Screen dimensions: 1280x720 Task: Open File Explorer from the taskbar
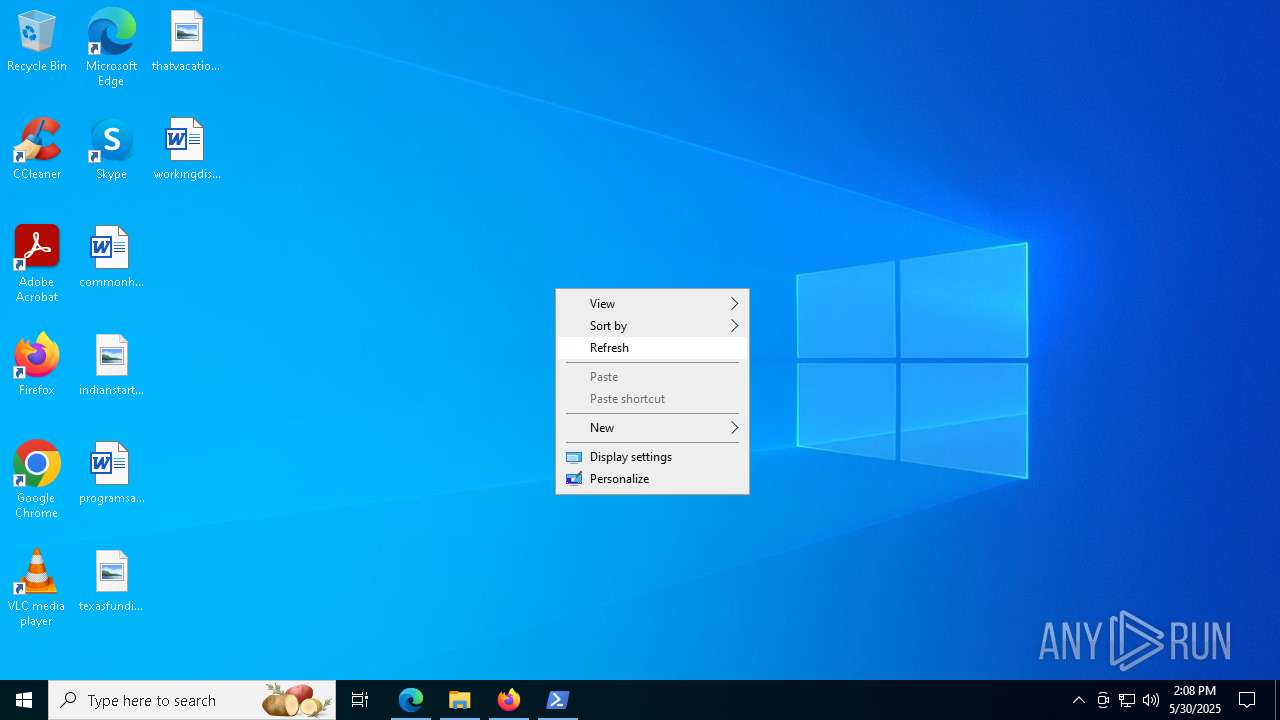click(x=460, y=700)
